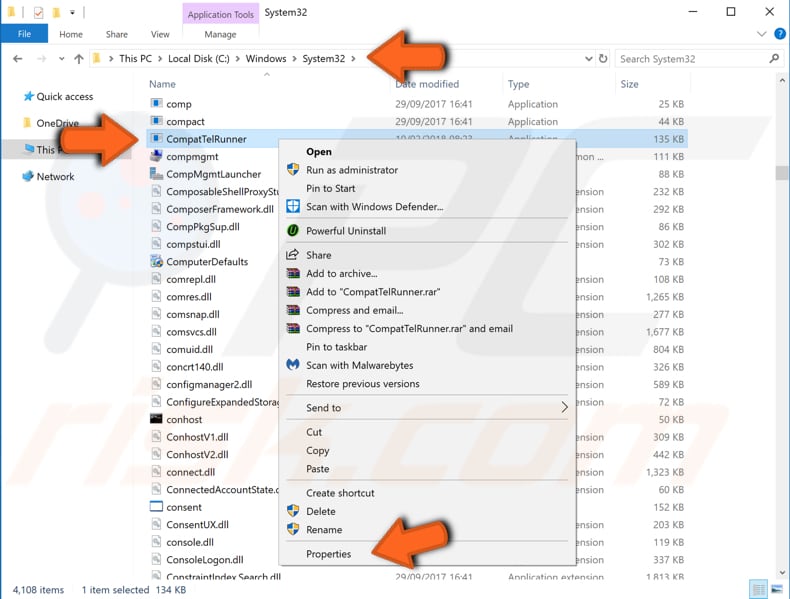Image resolution: width=790 pixels, height=599 pixels.
Task: Select Run as administrator
Action: 352,170
